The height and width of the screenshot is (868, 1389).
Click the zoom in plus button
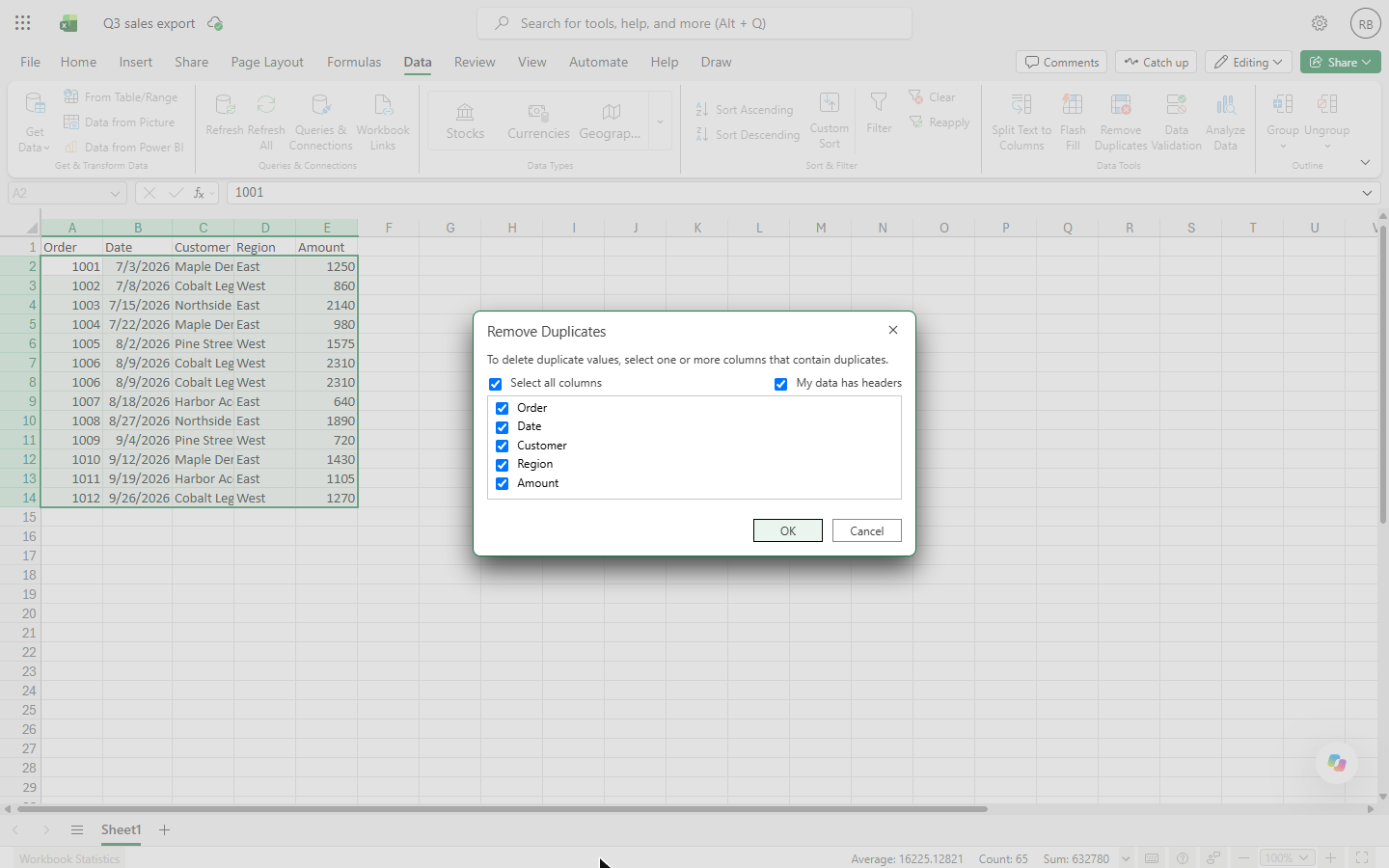(x=1331, y=858)
